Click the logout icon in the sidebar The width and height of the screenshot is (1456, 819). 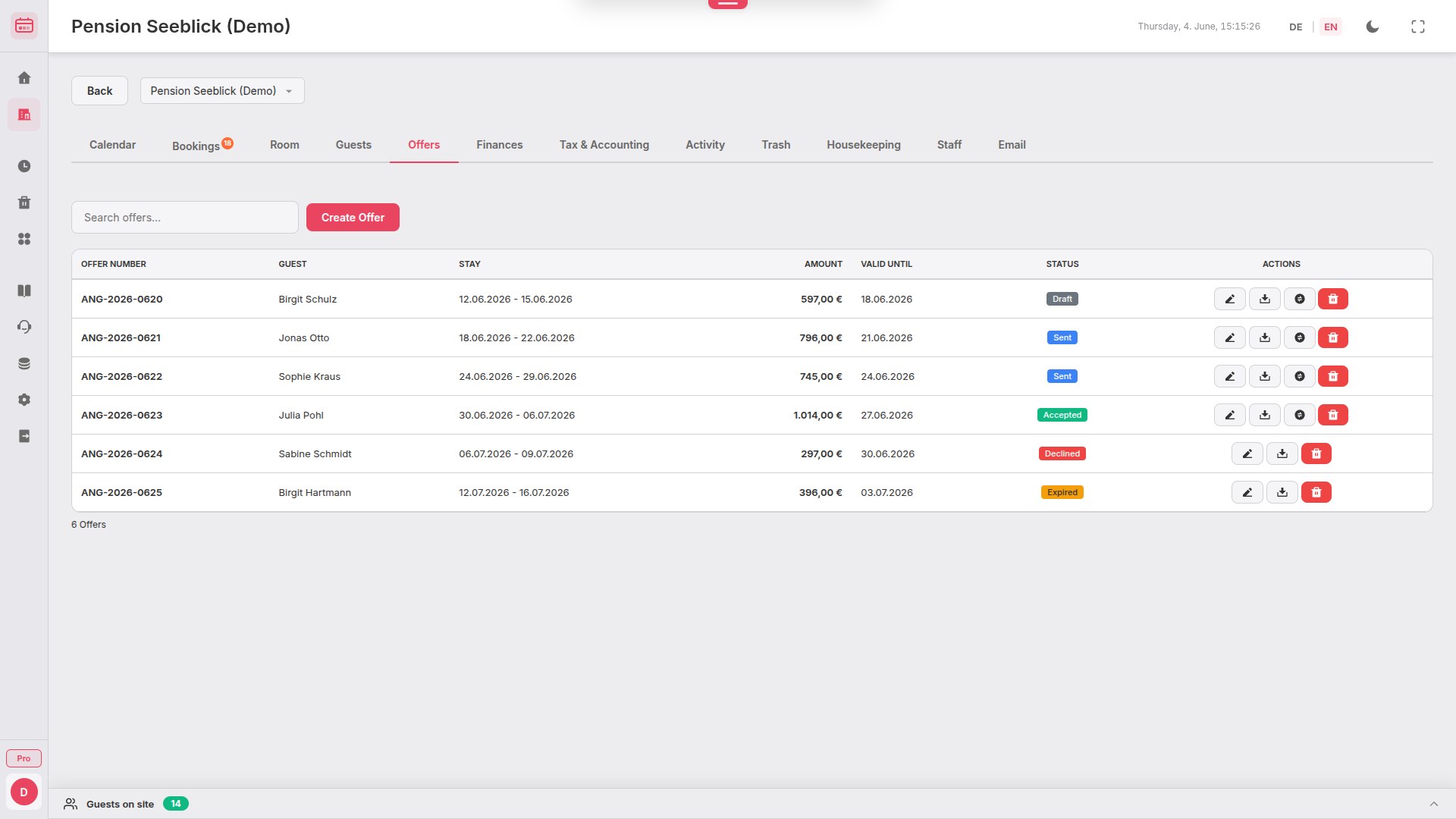pos(24,436)
